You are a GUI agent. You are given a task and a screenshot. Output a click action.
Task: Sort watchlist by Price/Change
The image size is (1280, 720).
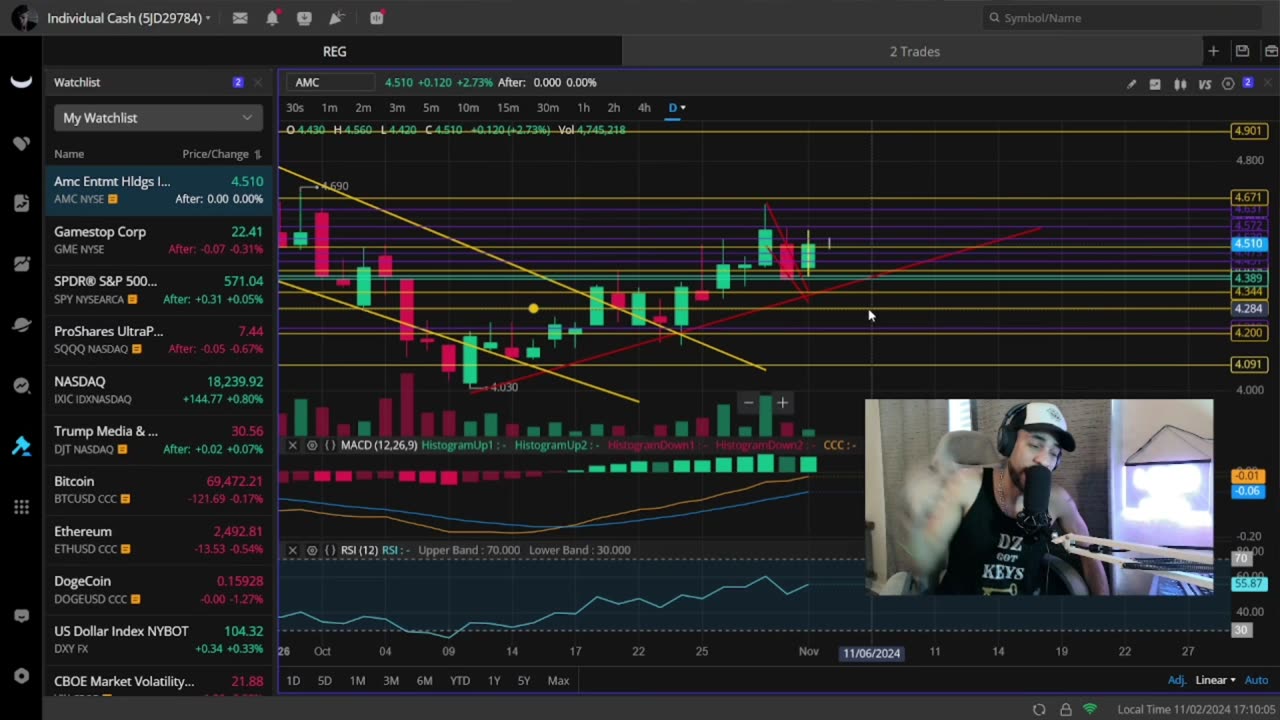222,154
